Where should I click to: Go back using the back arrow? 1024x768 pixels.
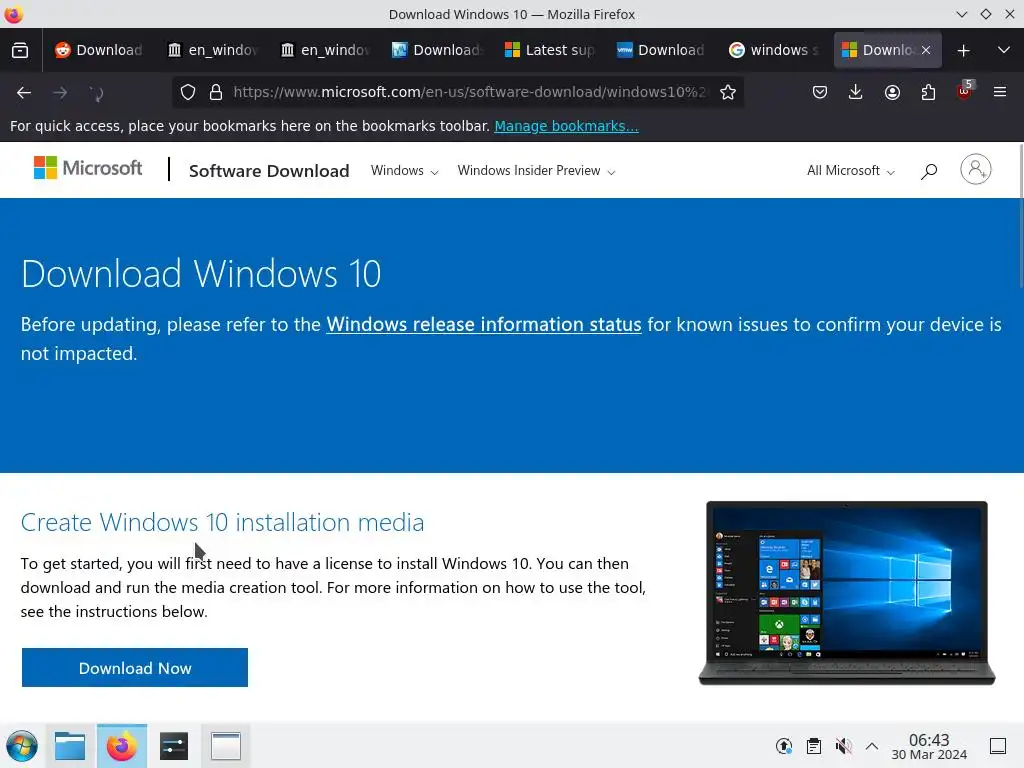(24, 93)
